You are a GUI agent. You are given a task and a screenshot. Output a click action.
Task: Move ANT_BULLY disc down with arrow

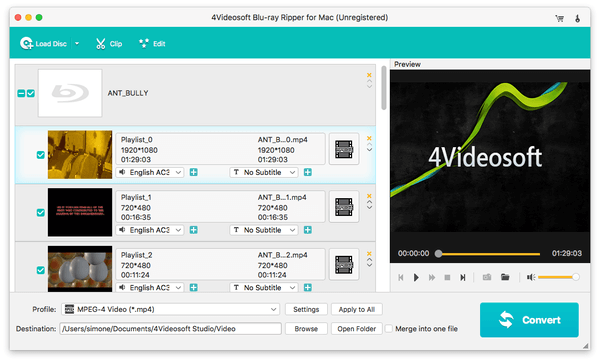click(369, 86)
